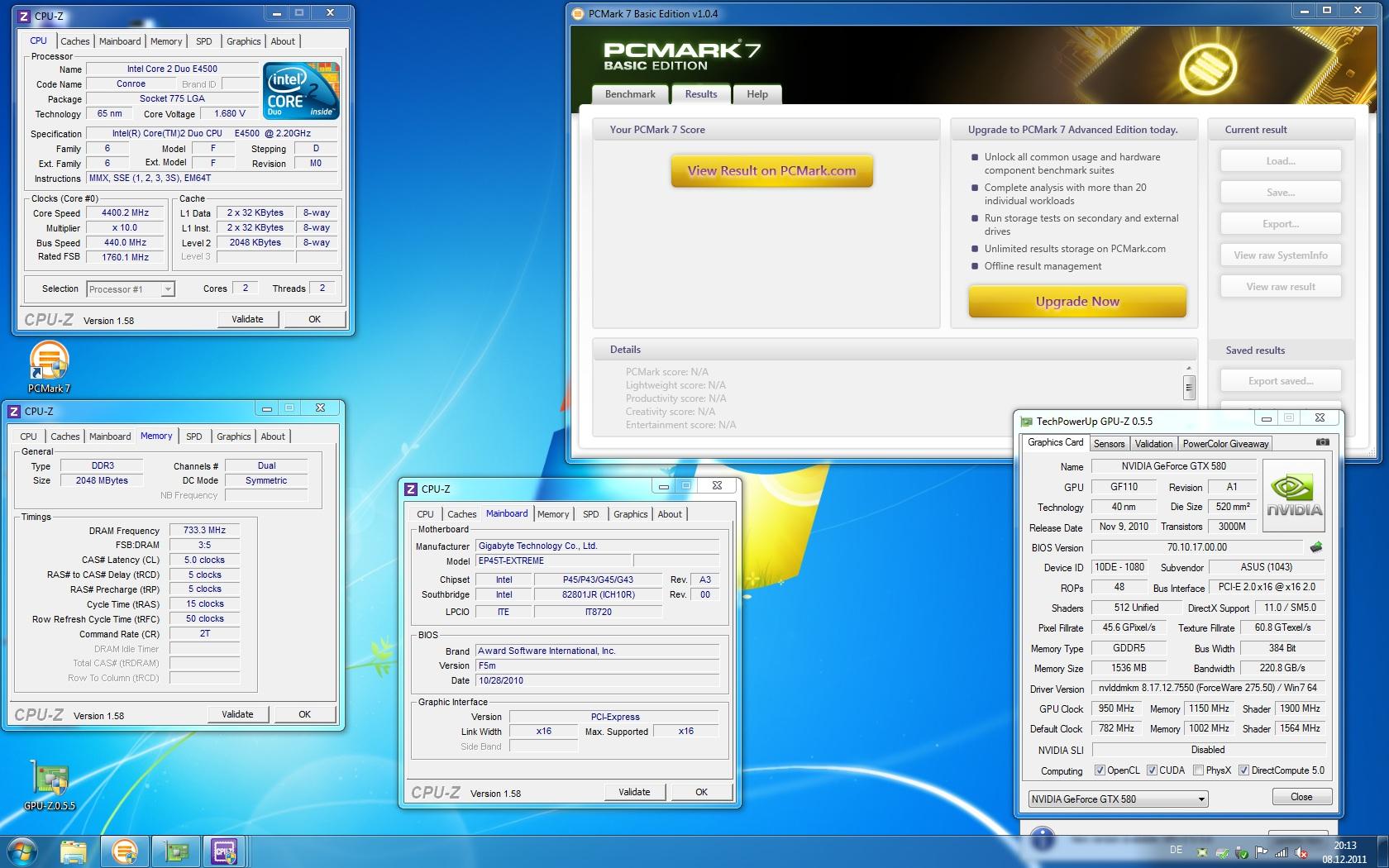Click the Core Speed value 4400.2 MHz
The image size is (1389, 868).
pyautogui.click(x=126, y=213)
